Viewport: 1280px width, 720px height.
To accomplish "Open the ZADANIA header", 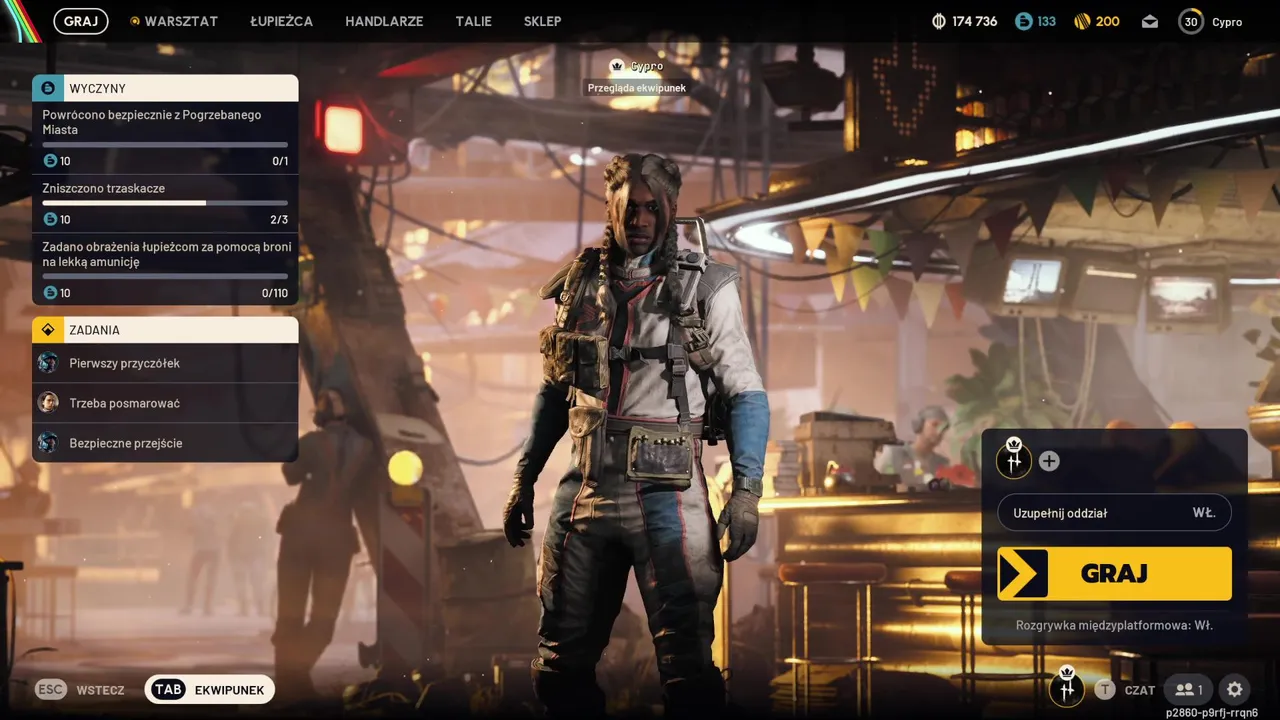I will [x=165, y=330].
